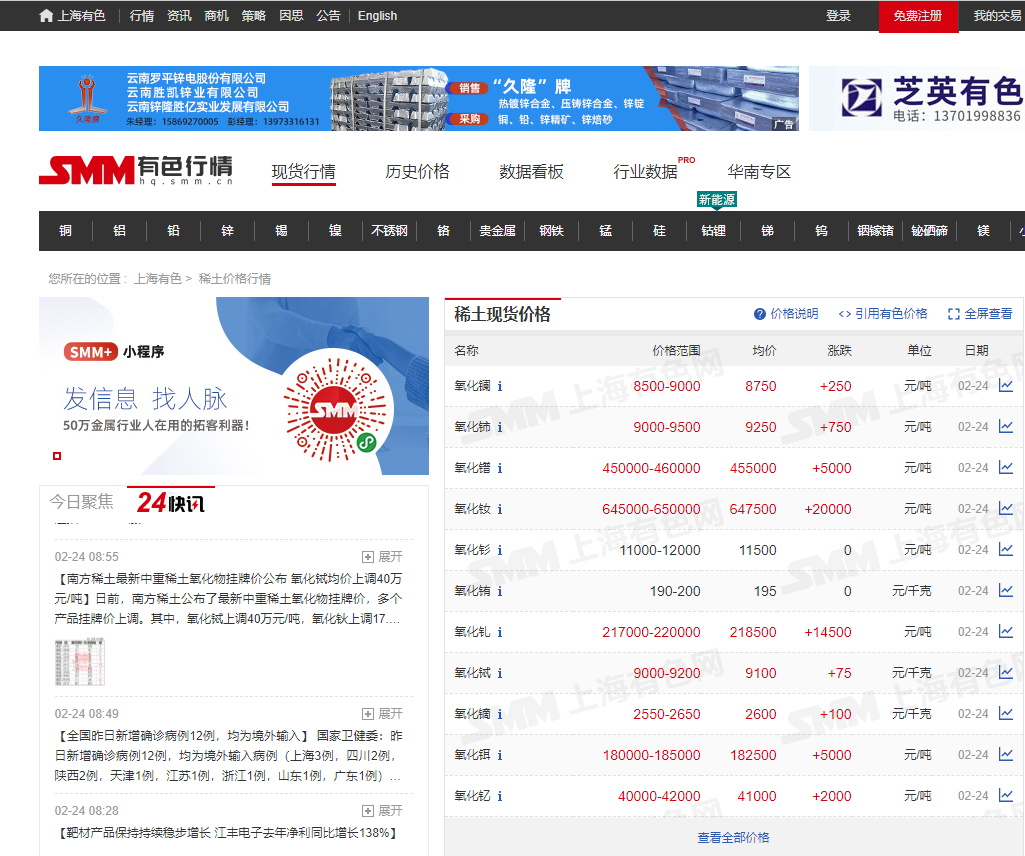This screenshot has height=856, width=1025.
Task: Select 镍 in metals navigation bar
Action: (x=335, y=231)
